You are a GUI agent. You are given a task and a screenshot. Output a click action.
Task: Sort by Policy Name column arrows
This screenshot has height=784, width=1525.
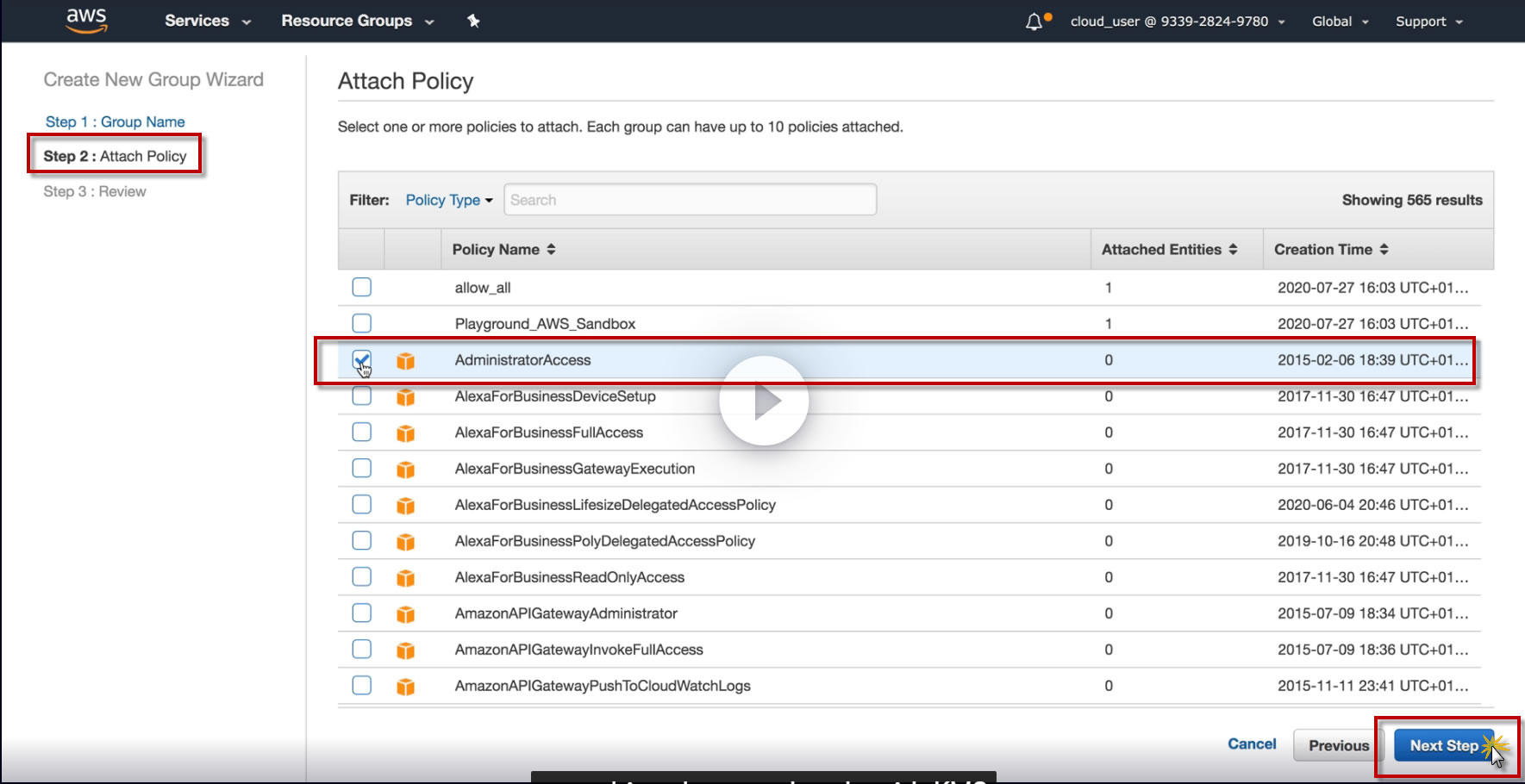pyautogui.click(x=551, y=250)
